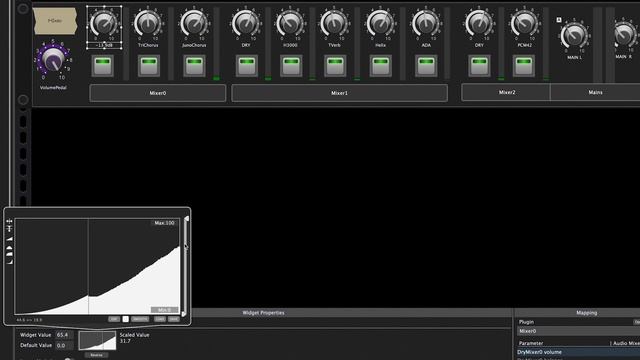640x360 pixels.
Task: Click the selected -13.9dB volume knob
Action: tap(104, 24)
